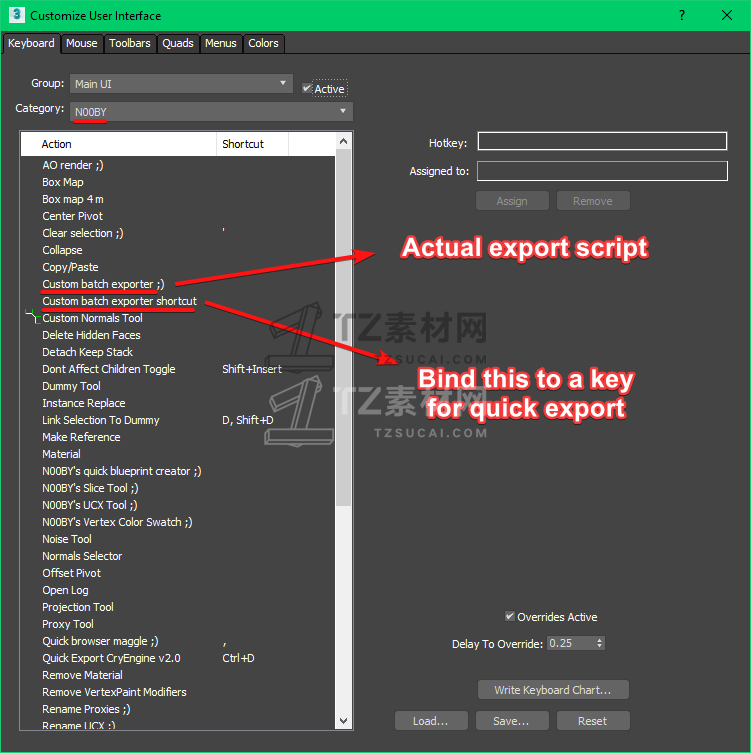Open the Colors tab
This screenshot has width=751, height=753.
263,43
